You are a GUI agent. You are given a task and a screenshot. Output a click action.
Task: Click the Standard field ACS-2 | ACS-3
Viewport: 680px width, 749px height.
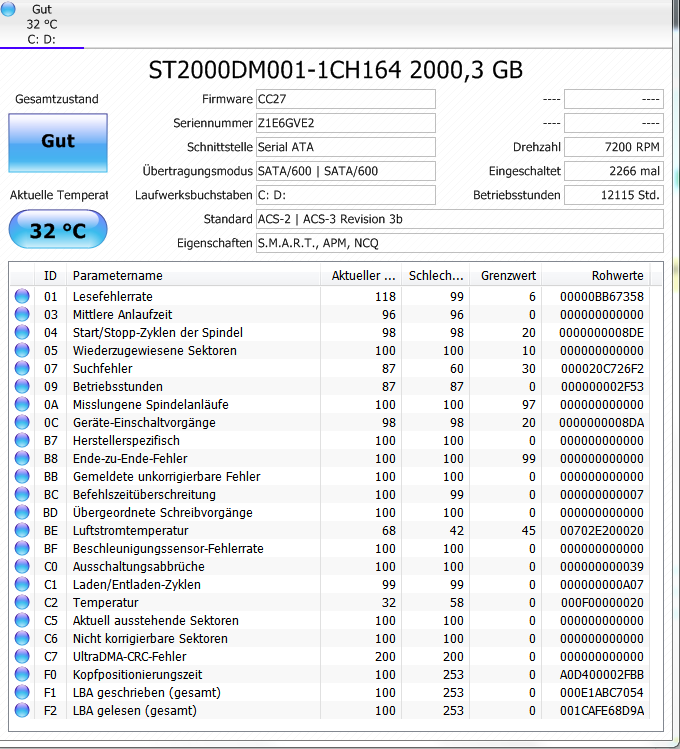[459, 219]
